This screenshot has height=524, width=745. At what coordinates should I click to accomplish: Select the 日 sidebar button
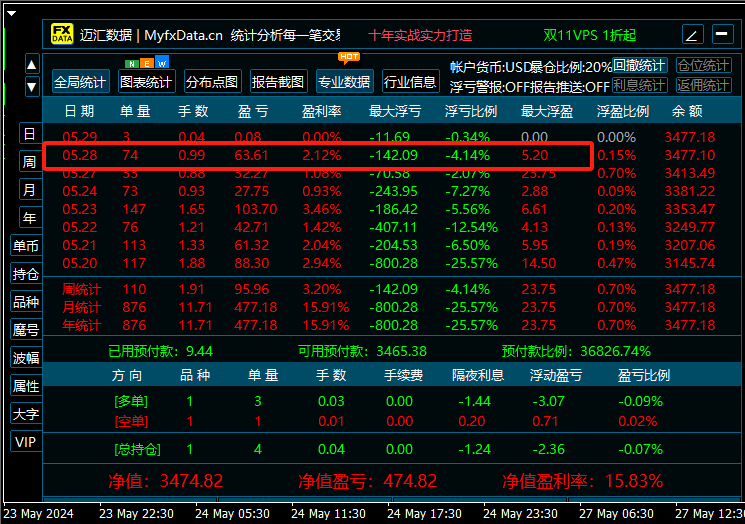coord(30,133)
